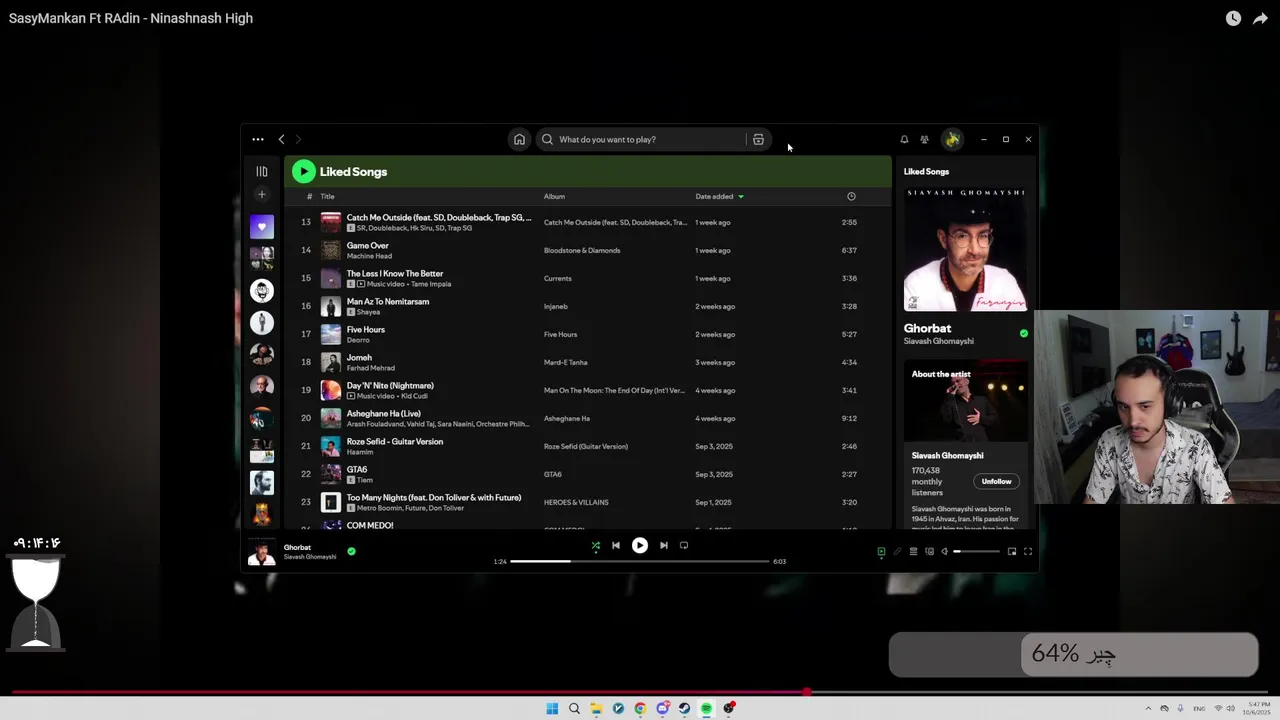
Task: Click the Unfollow button for Siavash Ghomayshi
Action: coord(996,481)
